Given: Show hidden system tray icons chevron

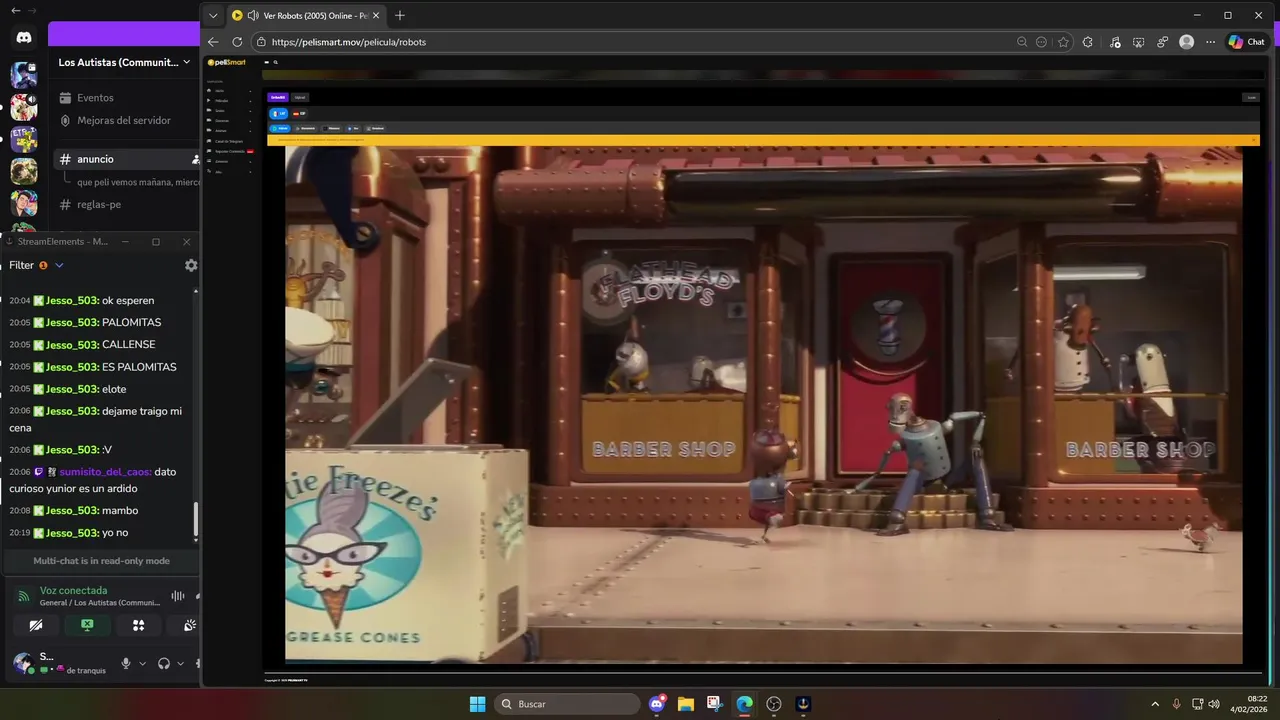Looking at the screenshot, I should pyautogui.click(x=1155, y=704).
